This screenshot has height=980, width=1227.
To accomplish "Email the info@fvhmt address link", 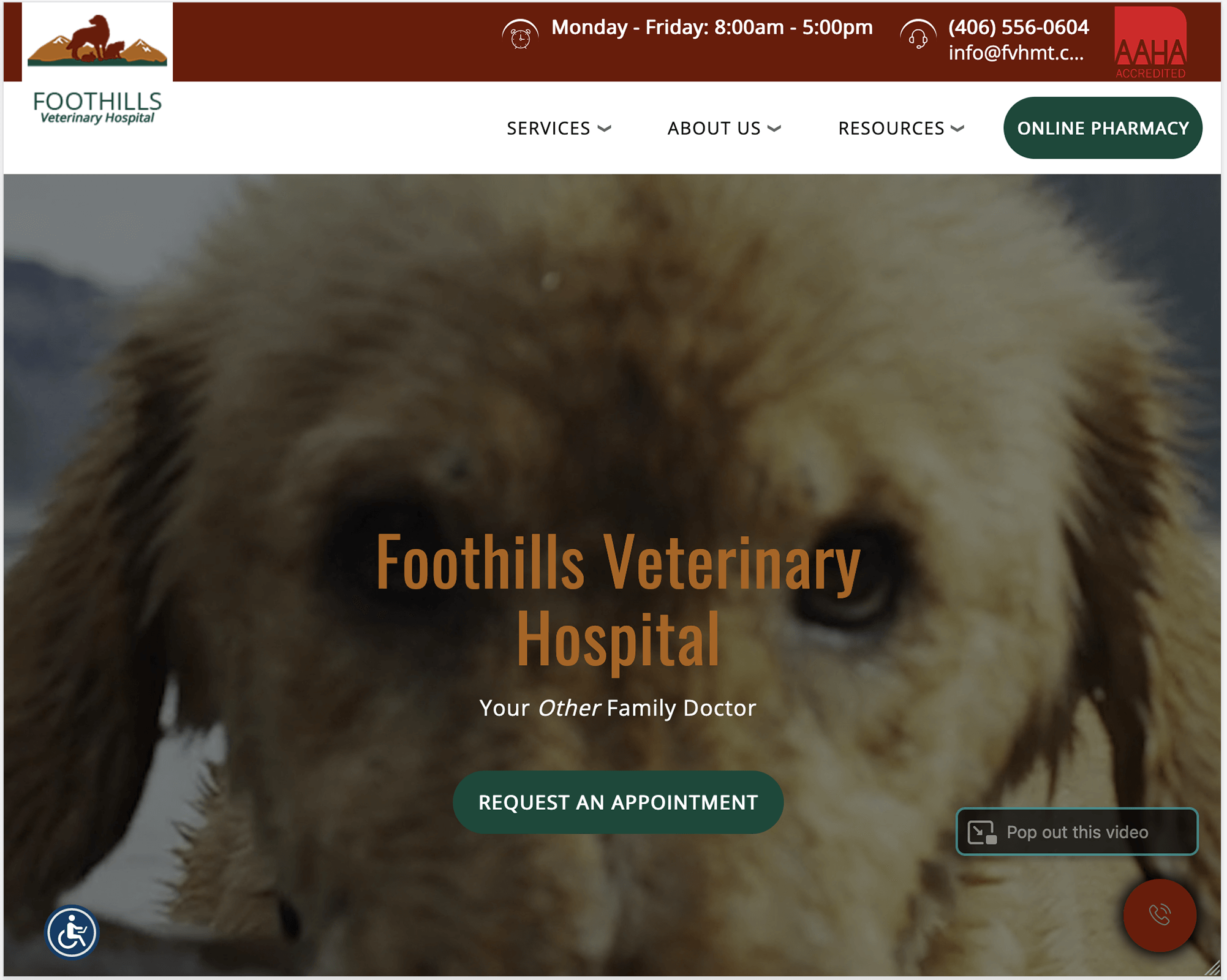I will [1016, 53].
